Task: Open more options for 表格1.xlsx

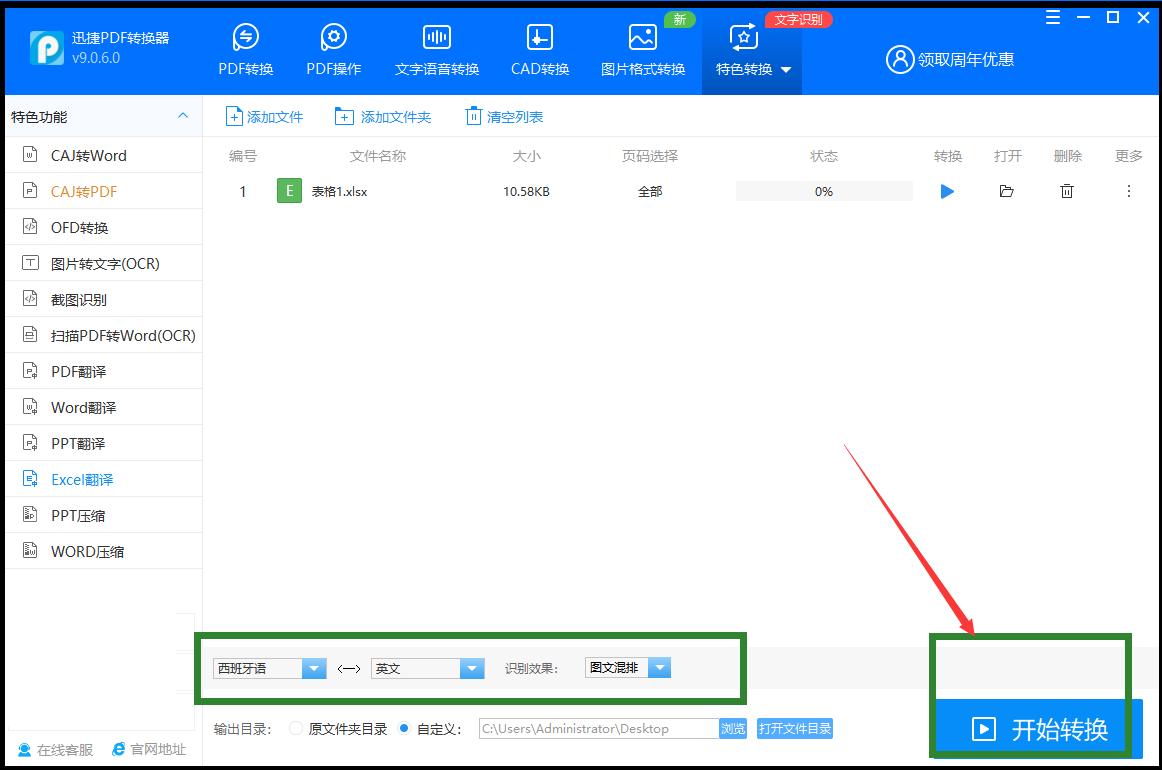Action: 1128,191
